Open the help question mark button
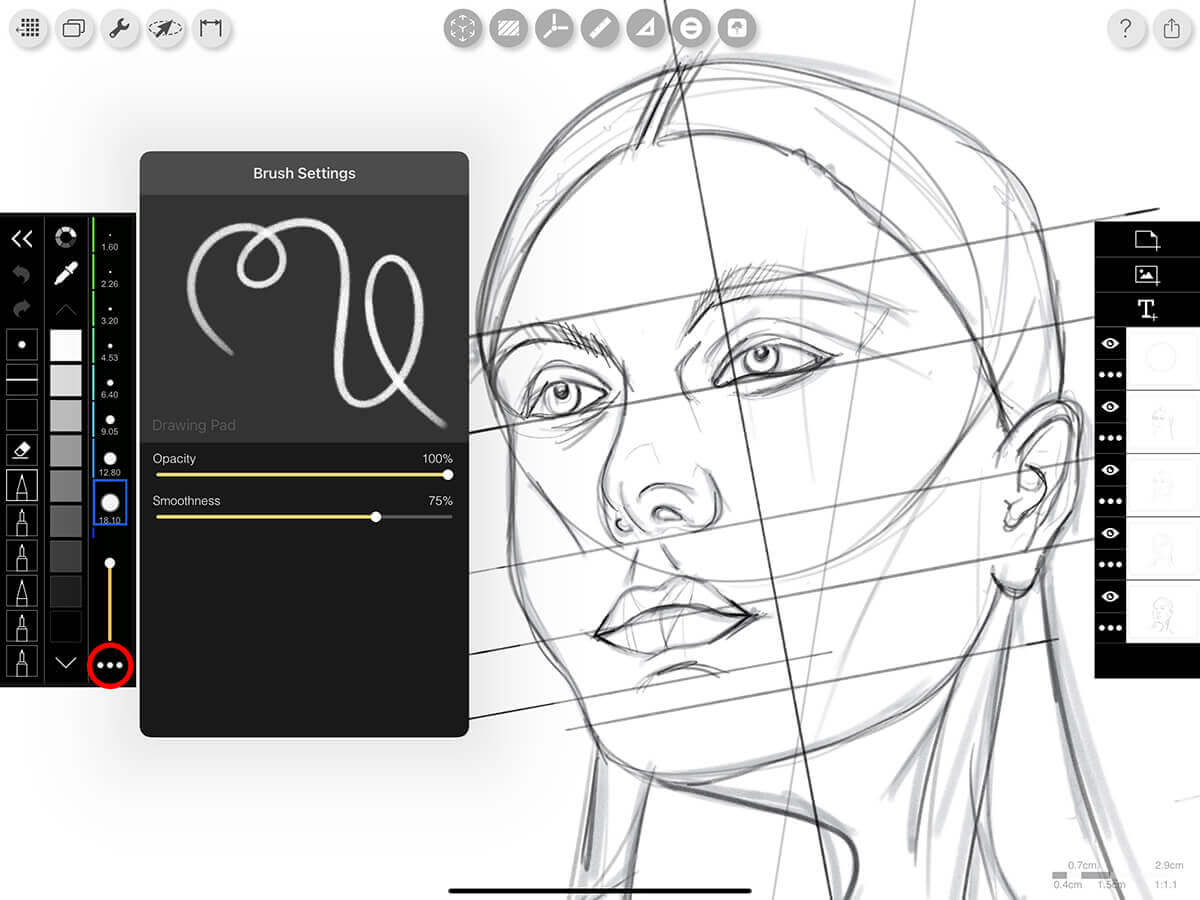1200x900 pixels. [1126, 28]
